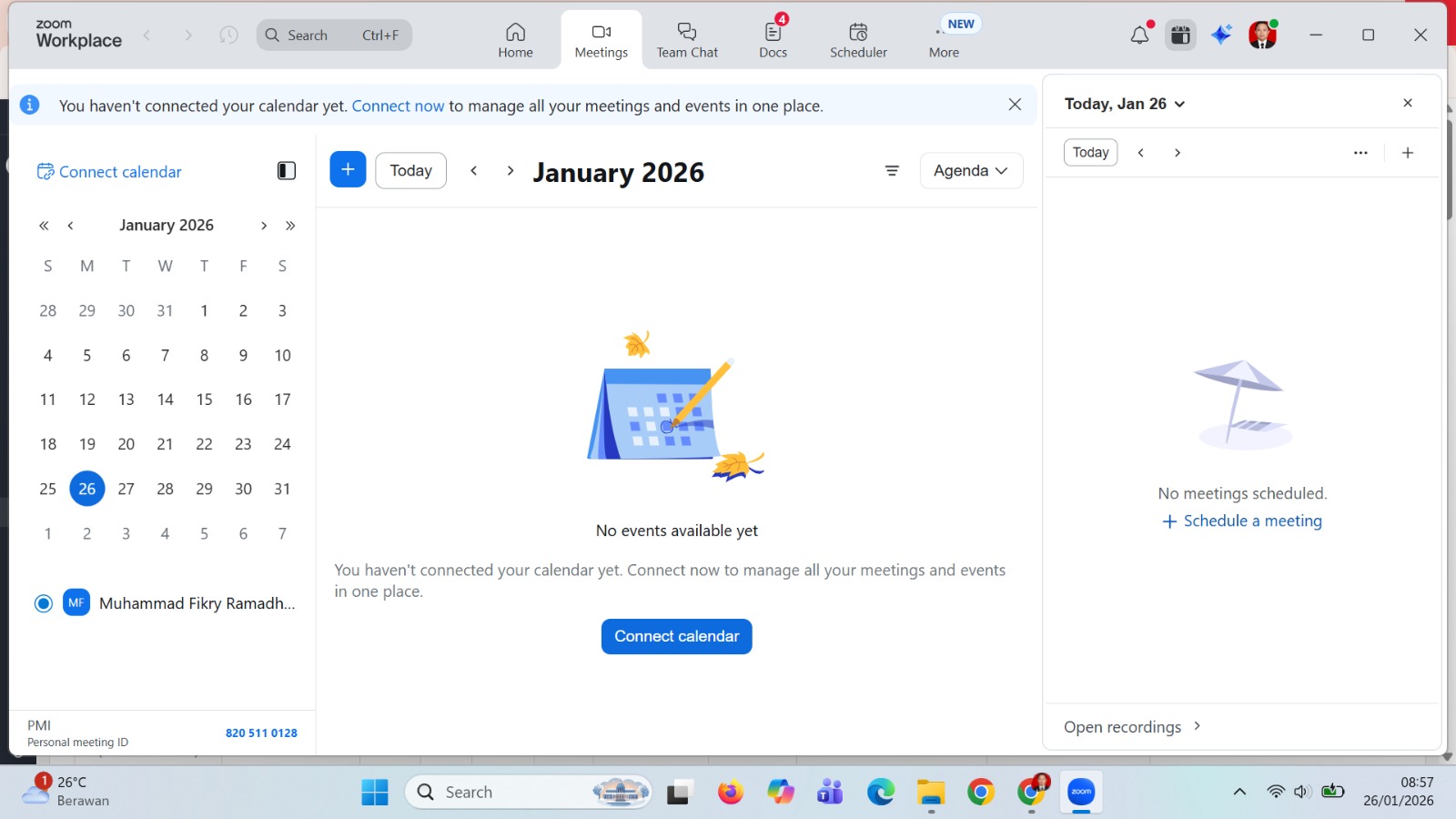Collapse the sidebar with the panel icon
Screen dimensions: 1456x819
(x=286, y=171)
